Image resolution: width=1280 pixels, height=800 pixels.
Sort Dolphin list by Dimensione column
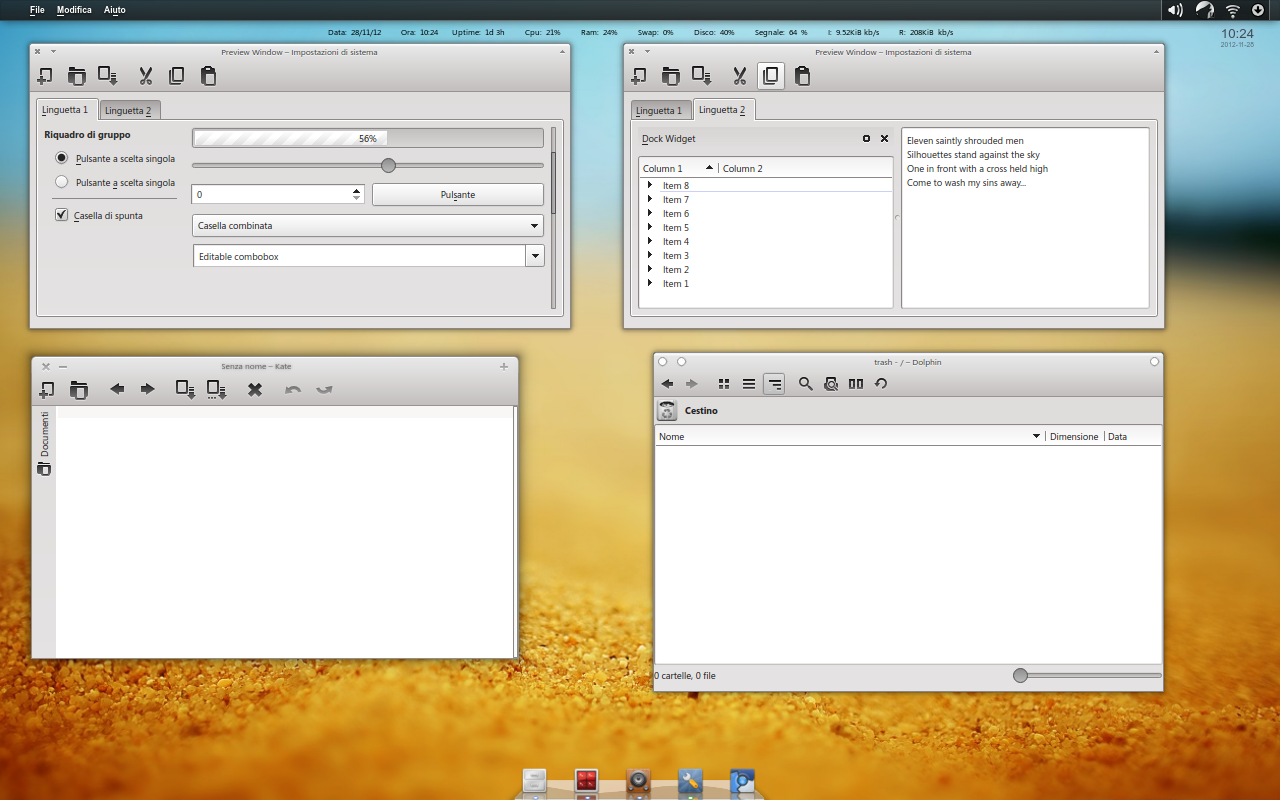1074,436
